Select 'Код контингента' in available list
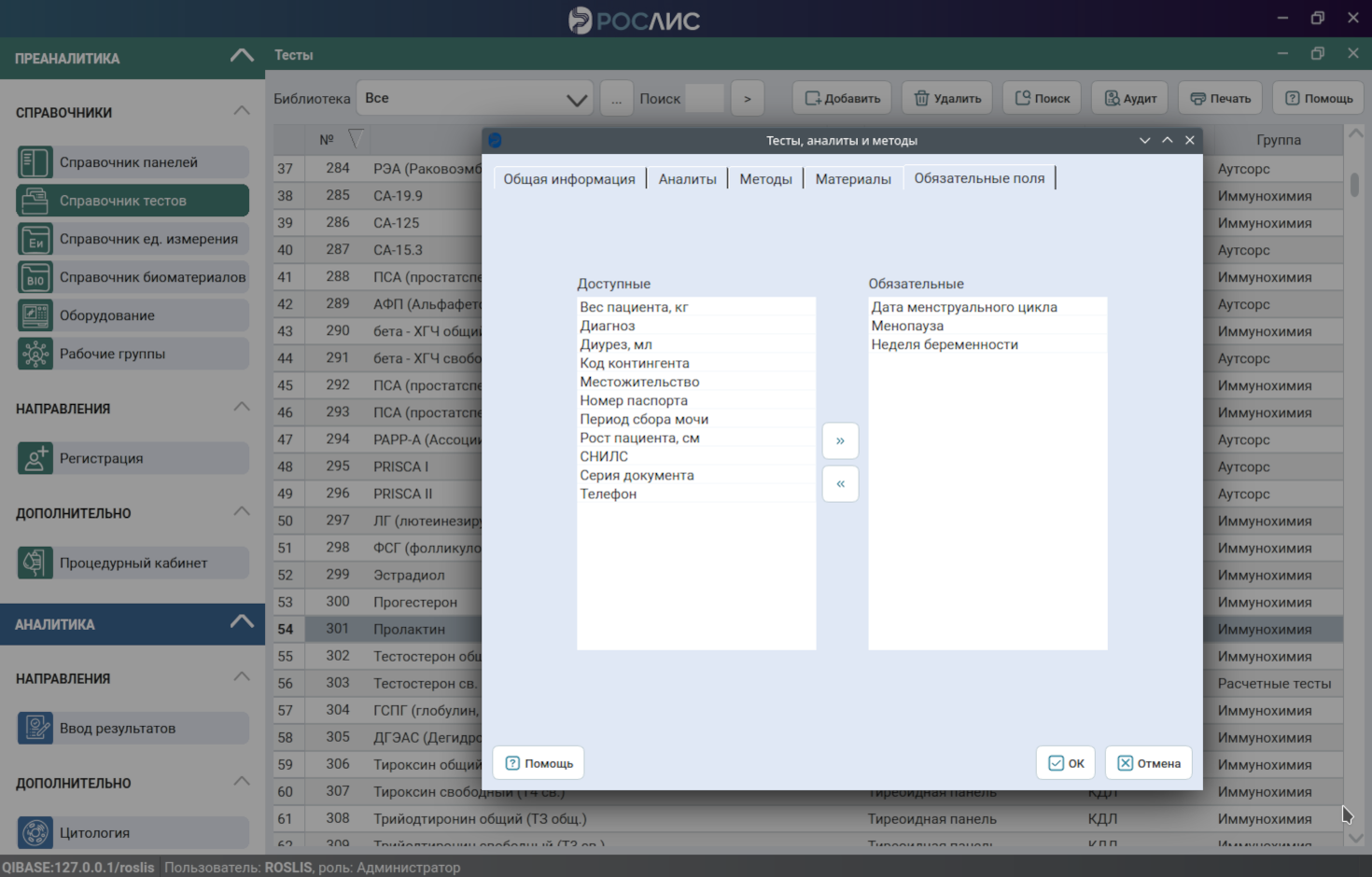The height and width of the screenshot is (877, 1372). tap(696, 363)
